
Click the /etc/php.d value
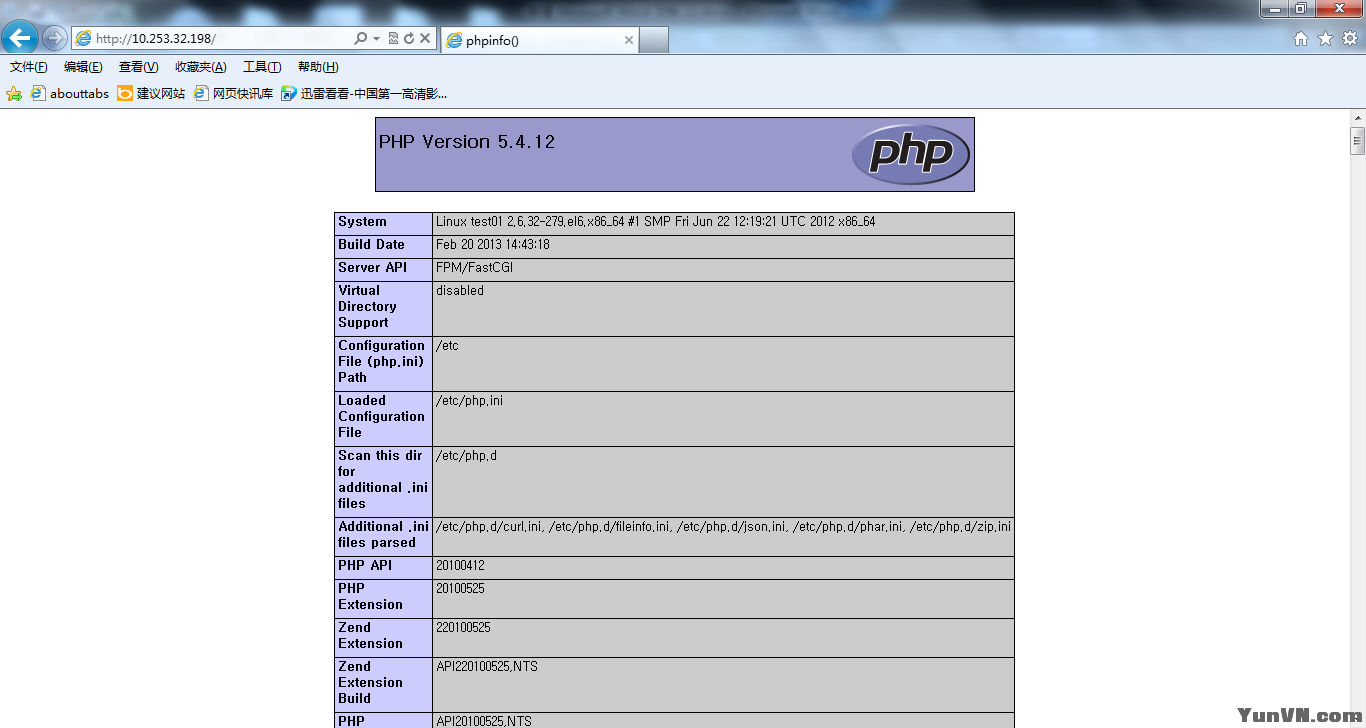[466, 456]
